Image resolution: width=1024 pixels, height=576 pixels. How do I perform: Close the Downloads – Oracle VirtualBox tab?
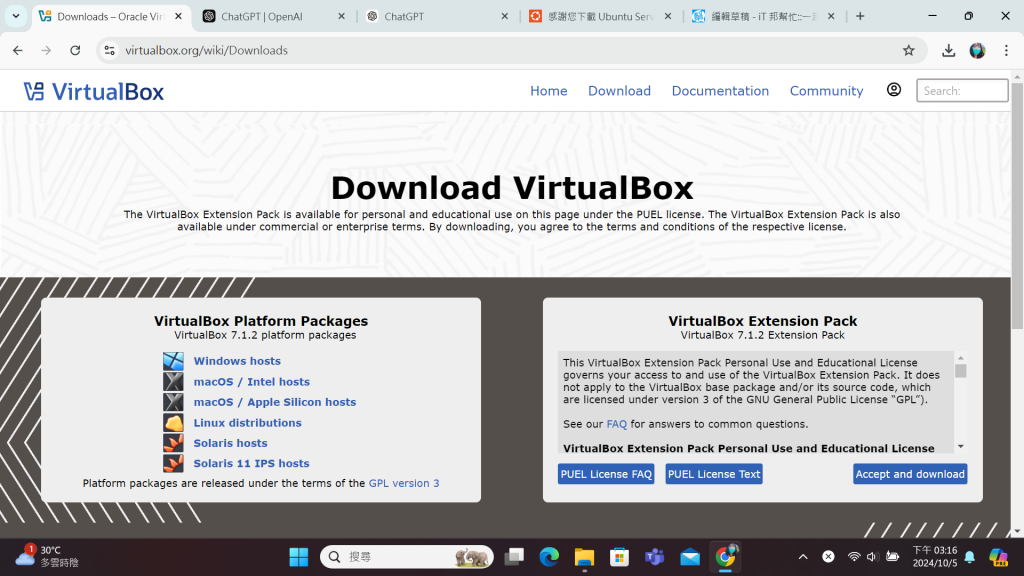(x=178, y=16)
